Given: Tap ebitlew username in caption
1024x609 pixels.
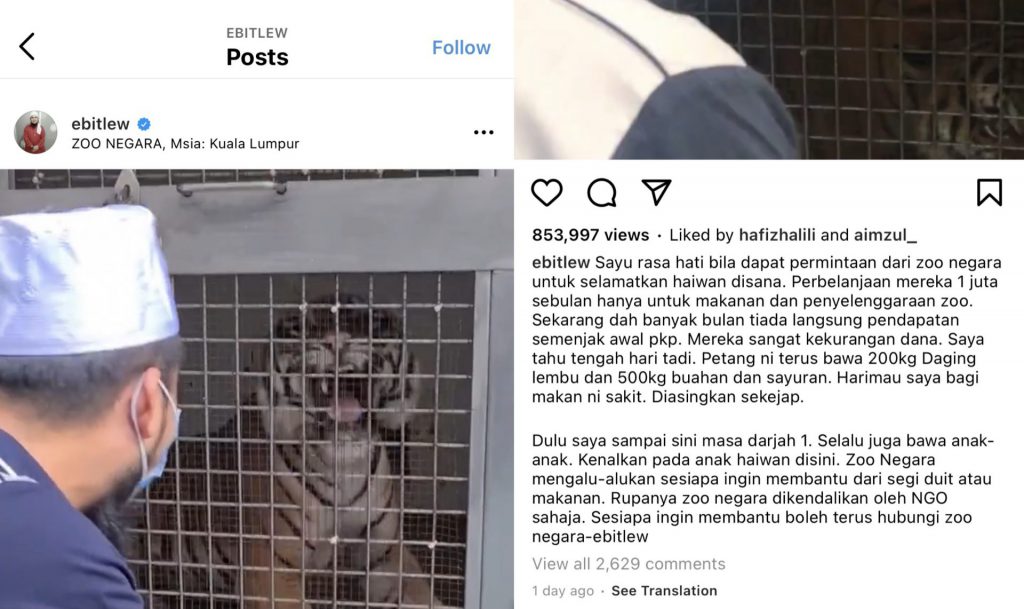Looking at the screenshot, I should coord(561,262).
